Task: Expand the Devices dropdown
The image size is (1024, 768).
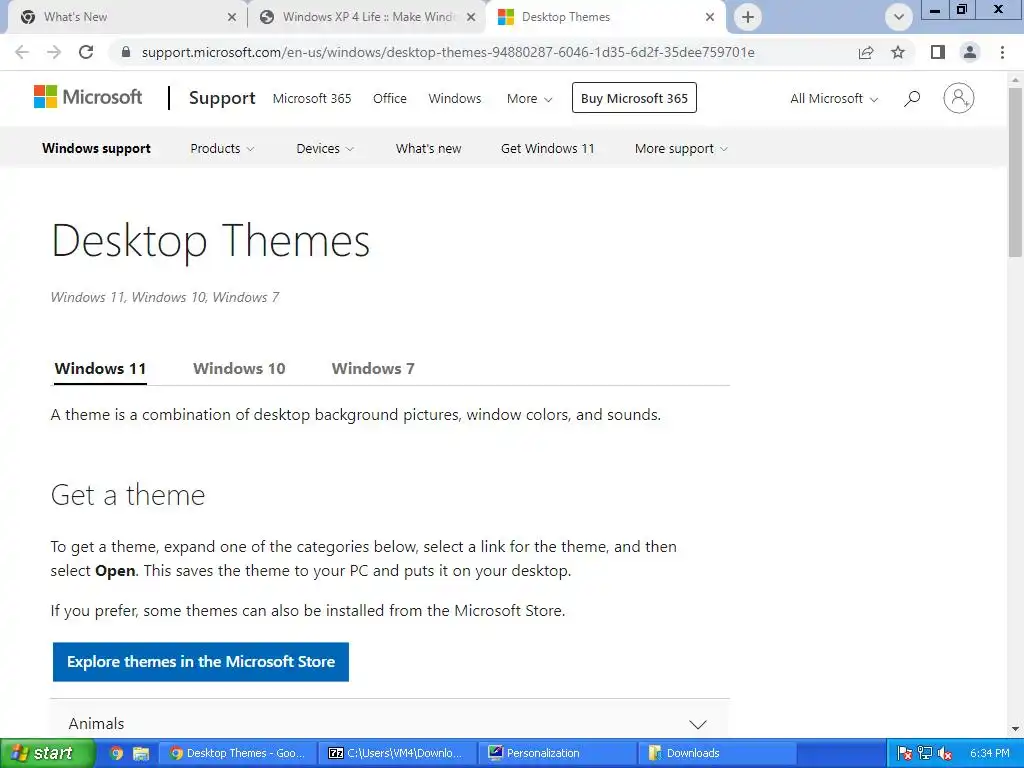Action: 325,149
